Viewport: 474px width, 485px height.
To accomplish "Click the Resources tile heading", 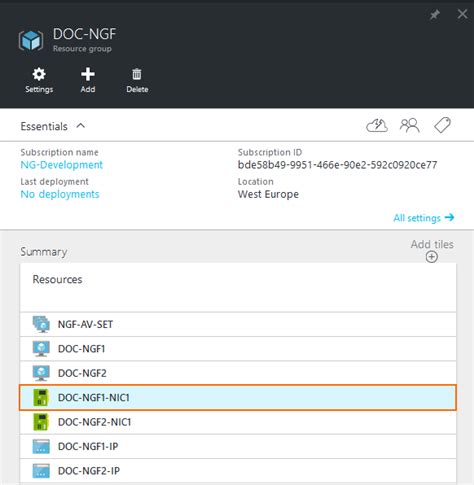I will click(x=57, y=279).
